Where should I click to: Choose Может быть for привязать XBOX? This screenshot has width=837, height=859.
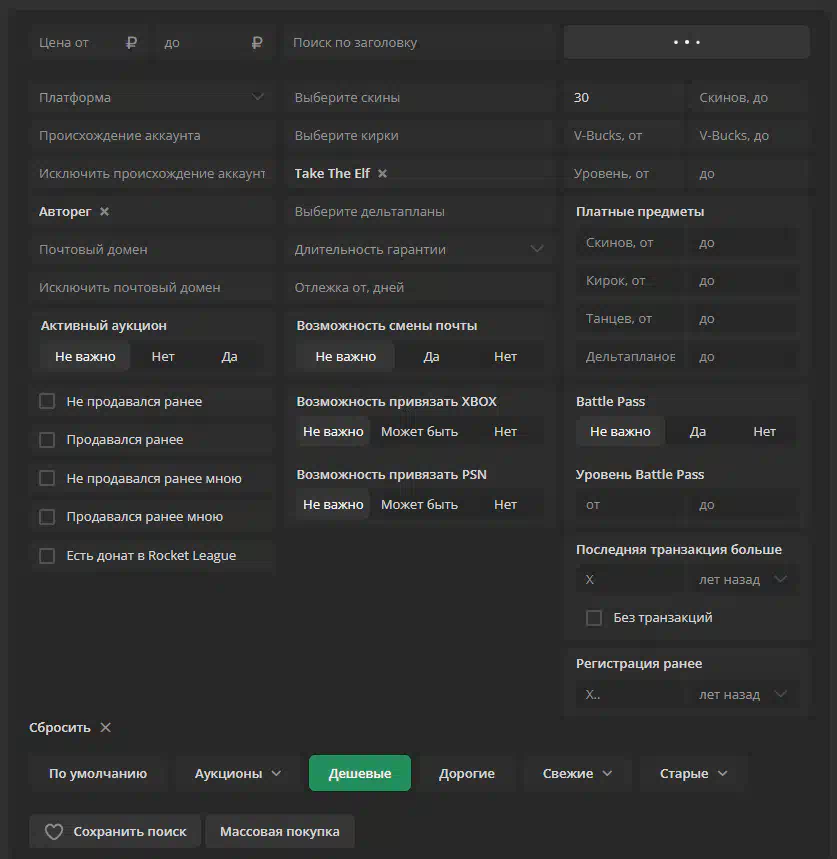coord(419,432)
